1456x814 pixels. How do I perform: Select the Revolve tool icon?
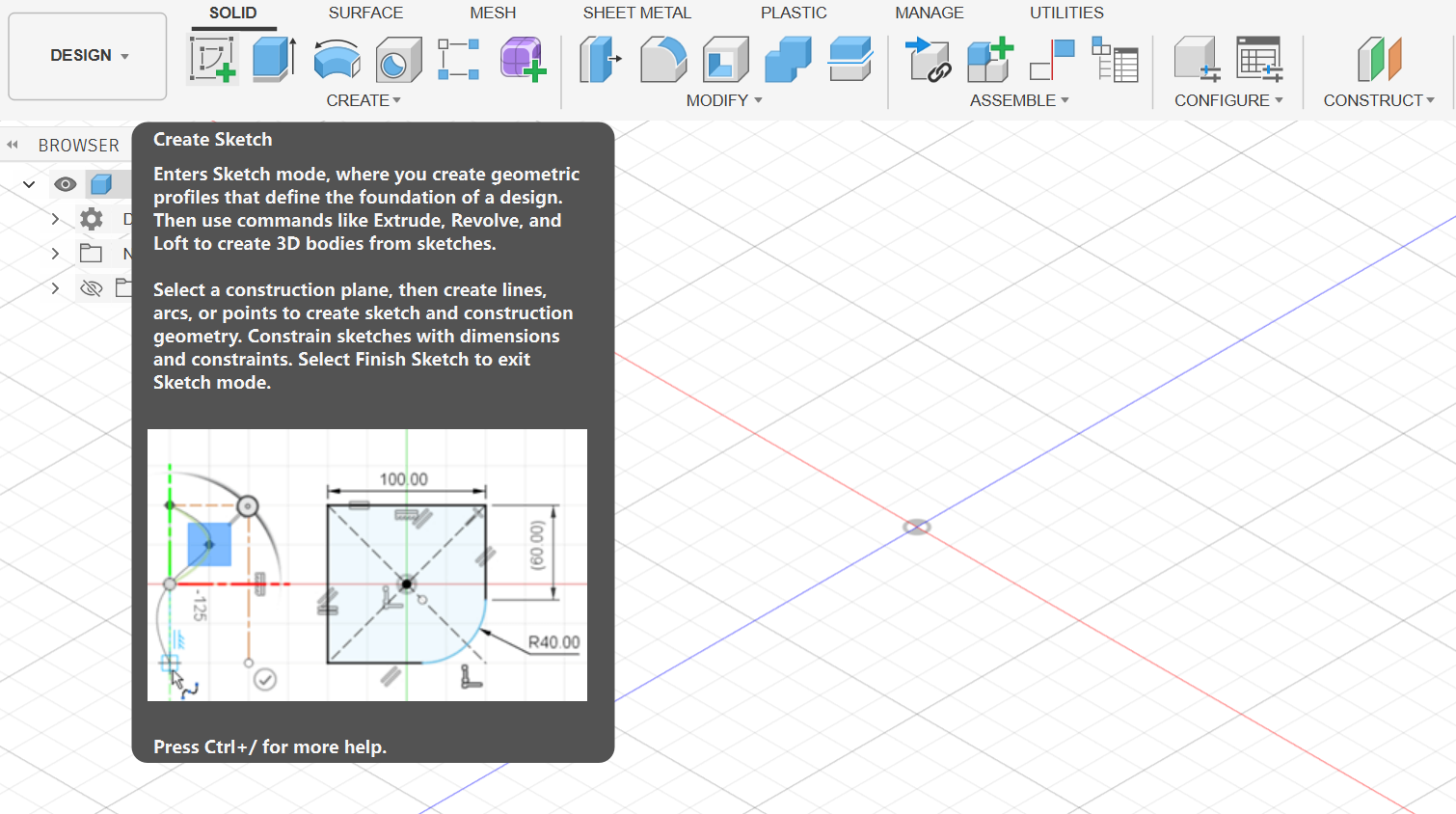(x=337, y=59)
